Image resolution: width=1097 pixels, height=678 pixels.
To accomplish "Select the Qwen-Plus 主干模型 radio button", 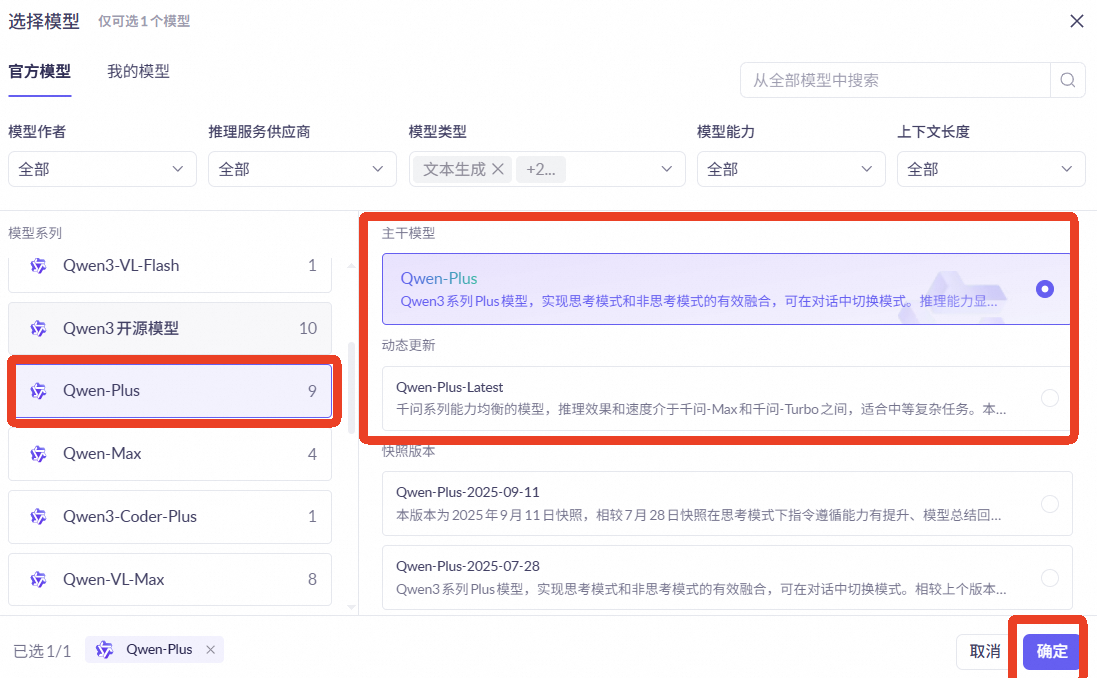I will tap(1045, 289).
